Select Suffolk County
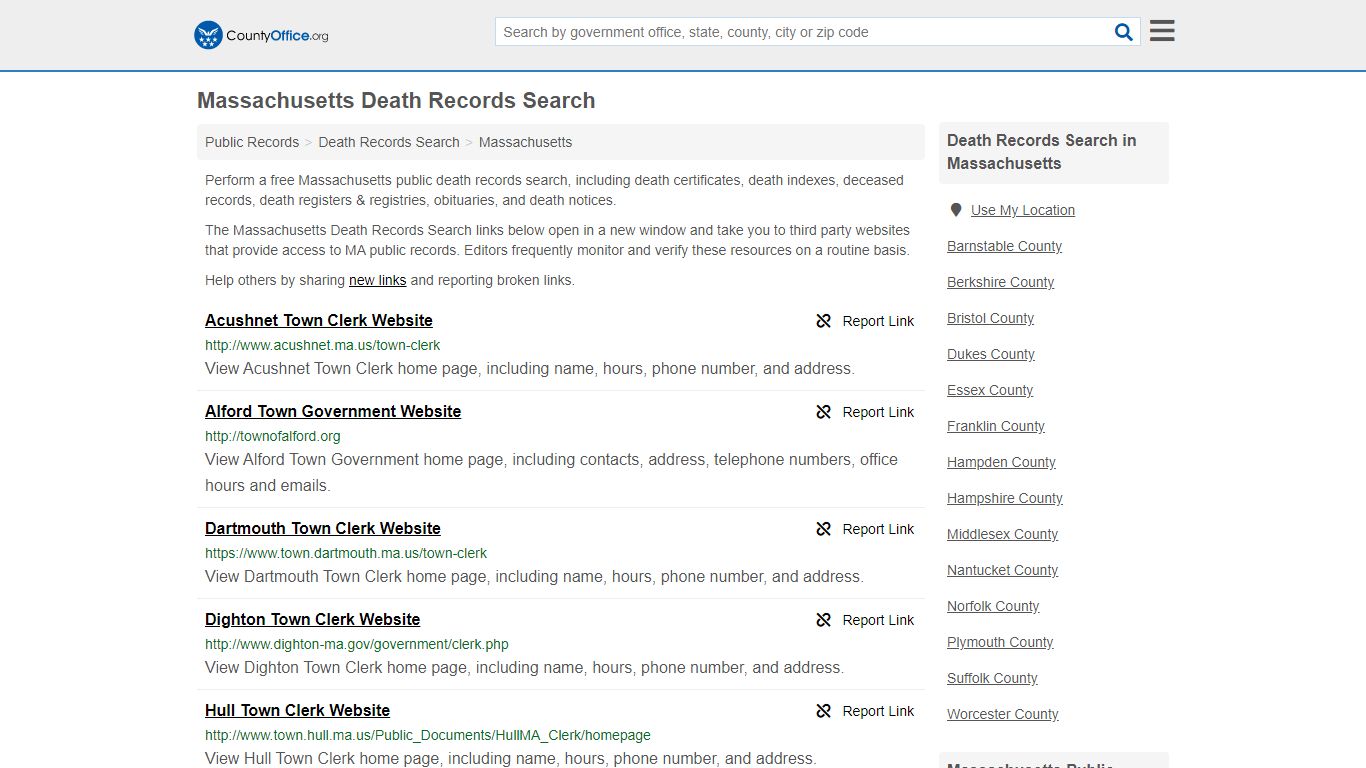Viewport: 1366px width, 768px height. click(x=992, y=678)
